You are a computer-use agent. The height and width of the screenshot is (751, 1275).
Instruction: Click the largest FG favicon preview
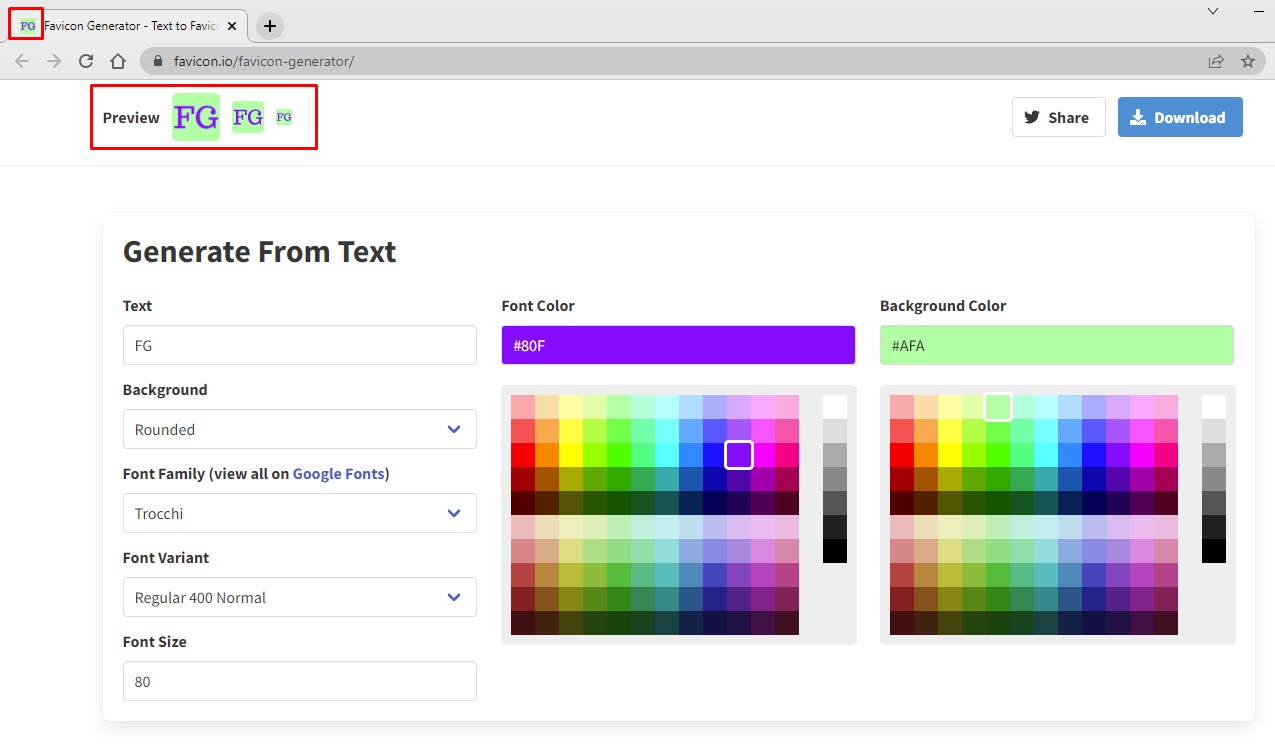(x=195, y=117)
